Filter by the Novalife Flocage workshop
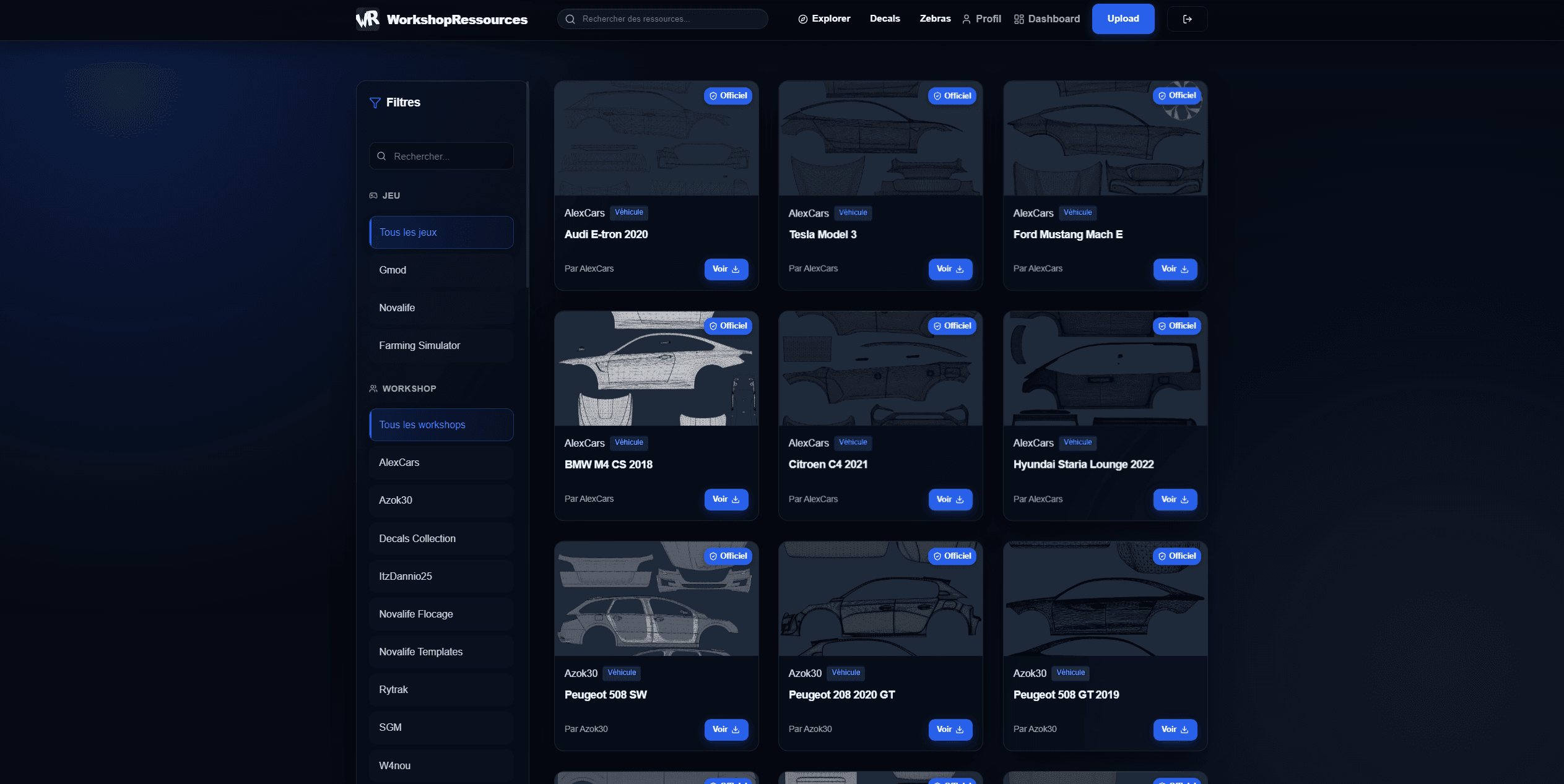 coord(441,614)
